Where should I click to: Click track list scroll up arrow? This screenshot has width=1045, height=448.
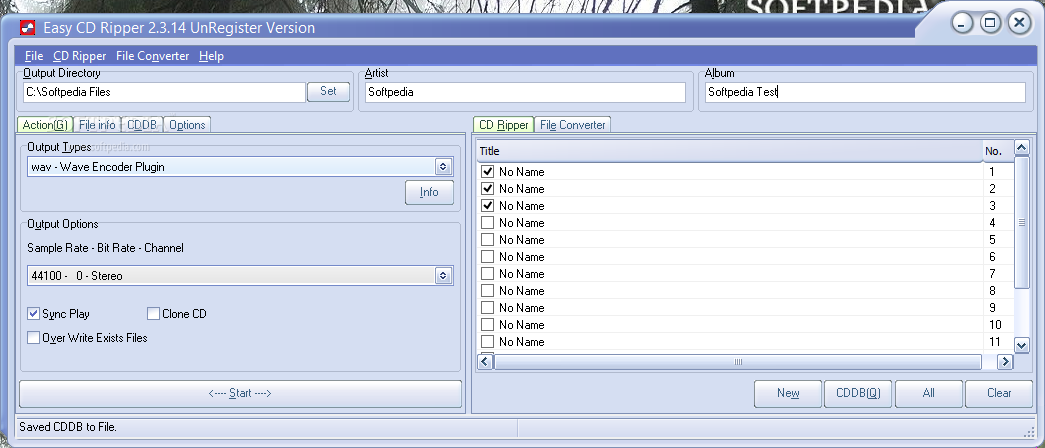(x=1022, y=147)
